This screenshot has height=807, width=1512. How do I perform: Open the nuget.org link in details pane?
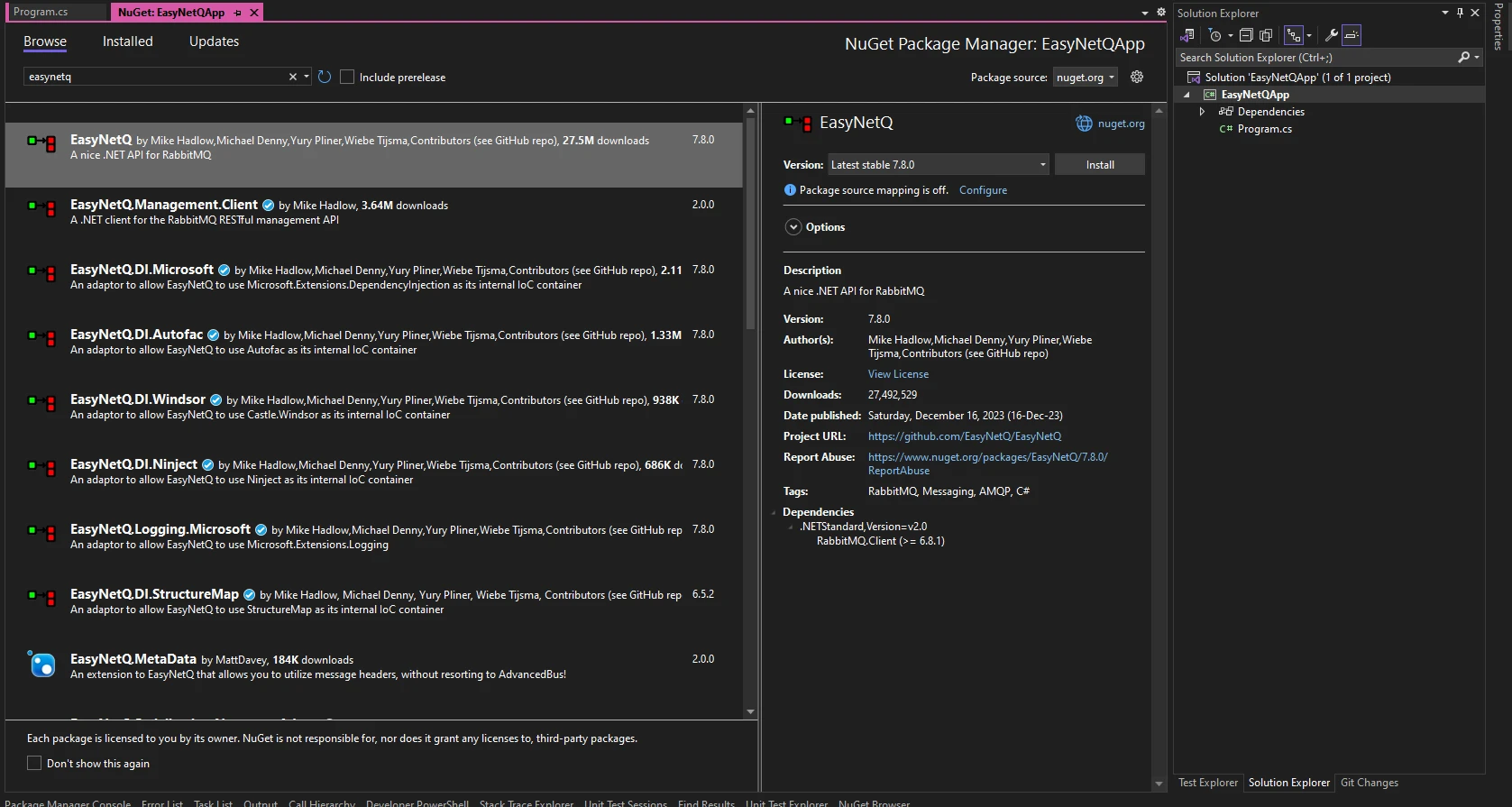1121,124
